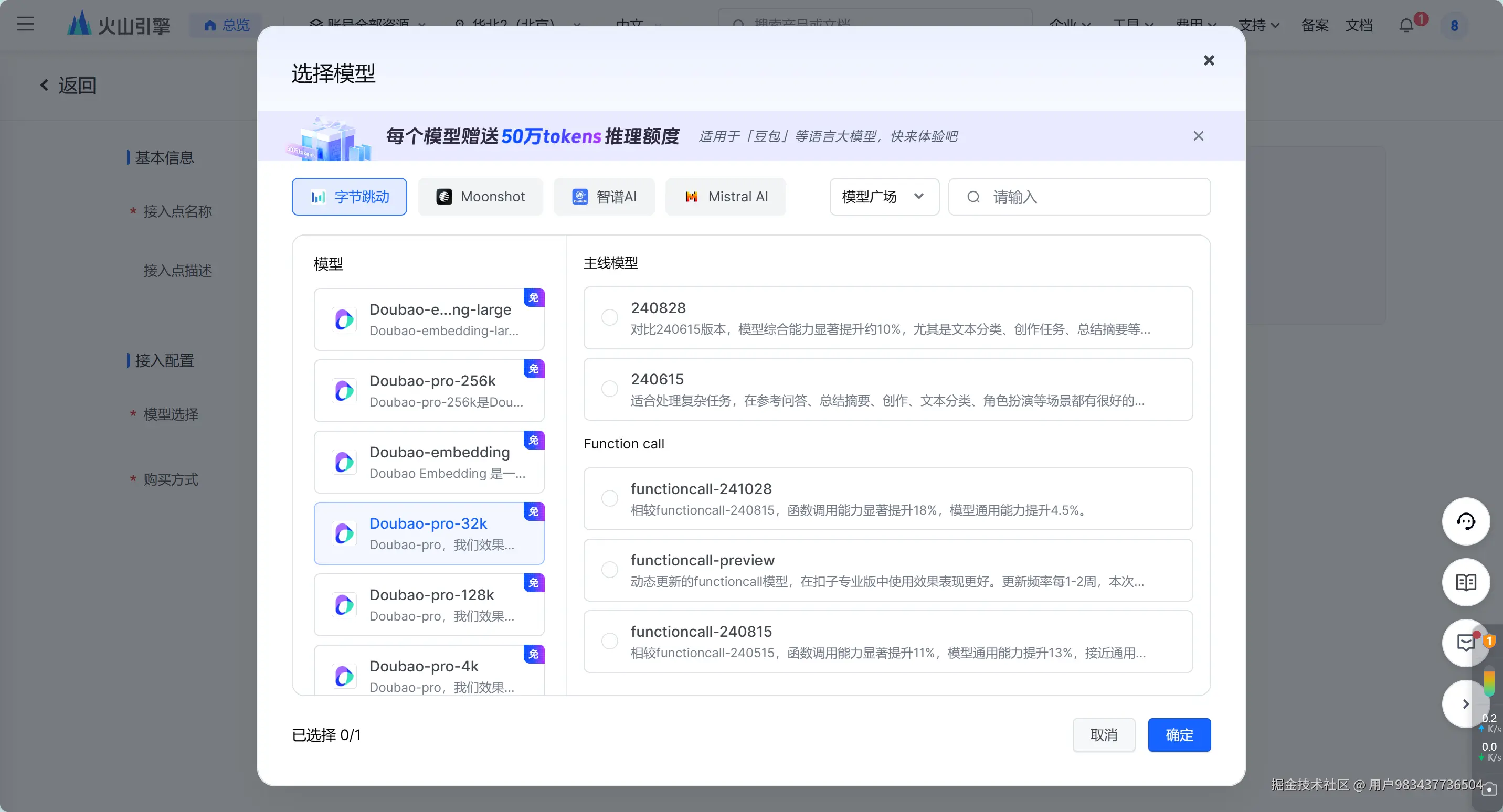Click the 取消 cancel button

[x=1103, y=734]
